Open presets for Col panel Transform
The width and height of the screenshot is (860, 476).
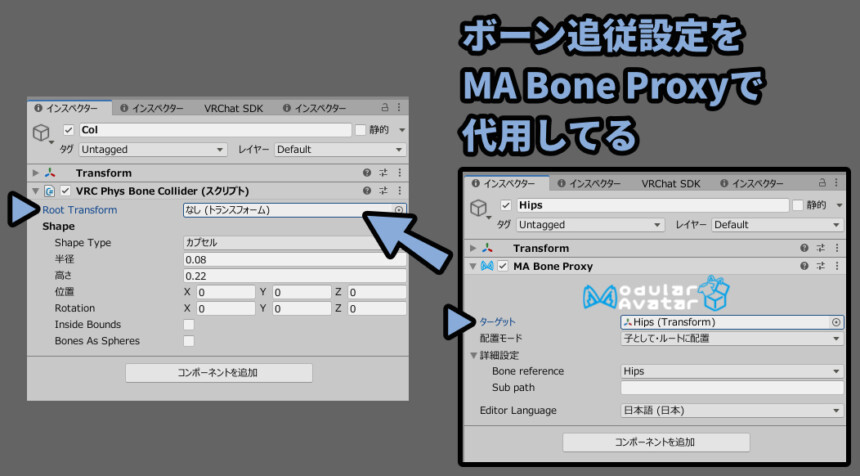383,173
